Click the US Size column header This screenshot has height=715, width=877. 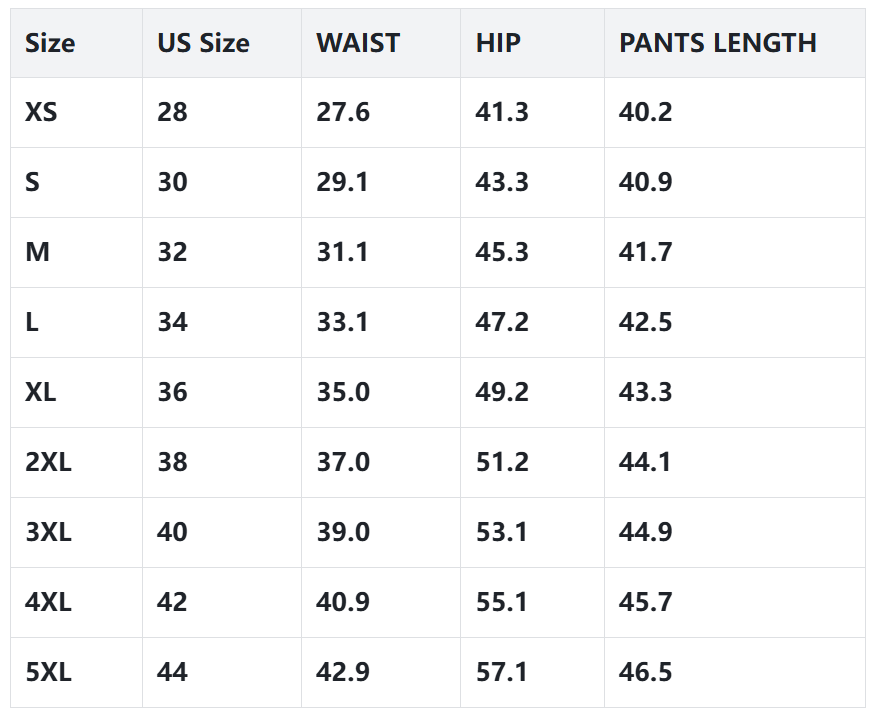(x=203, y=43)
